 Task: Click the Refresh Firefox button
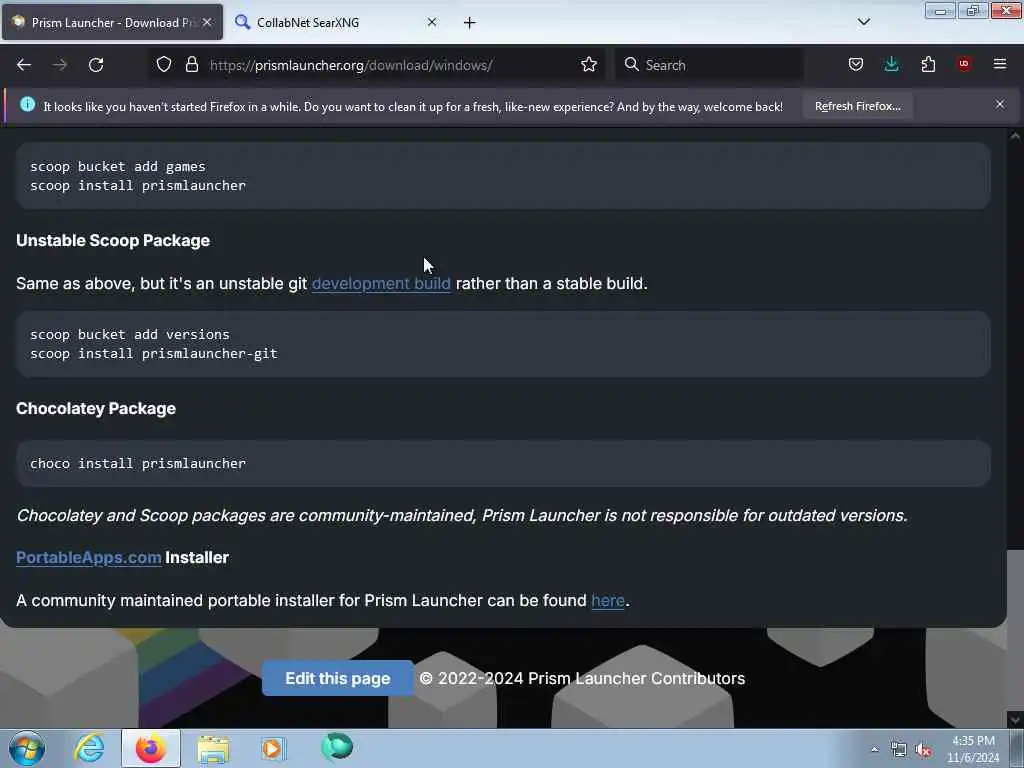pos(857,106)
